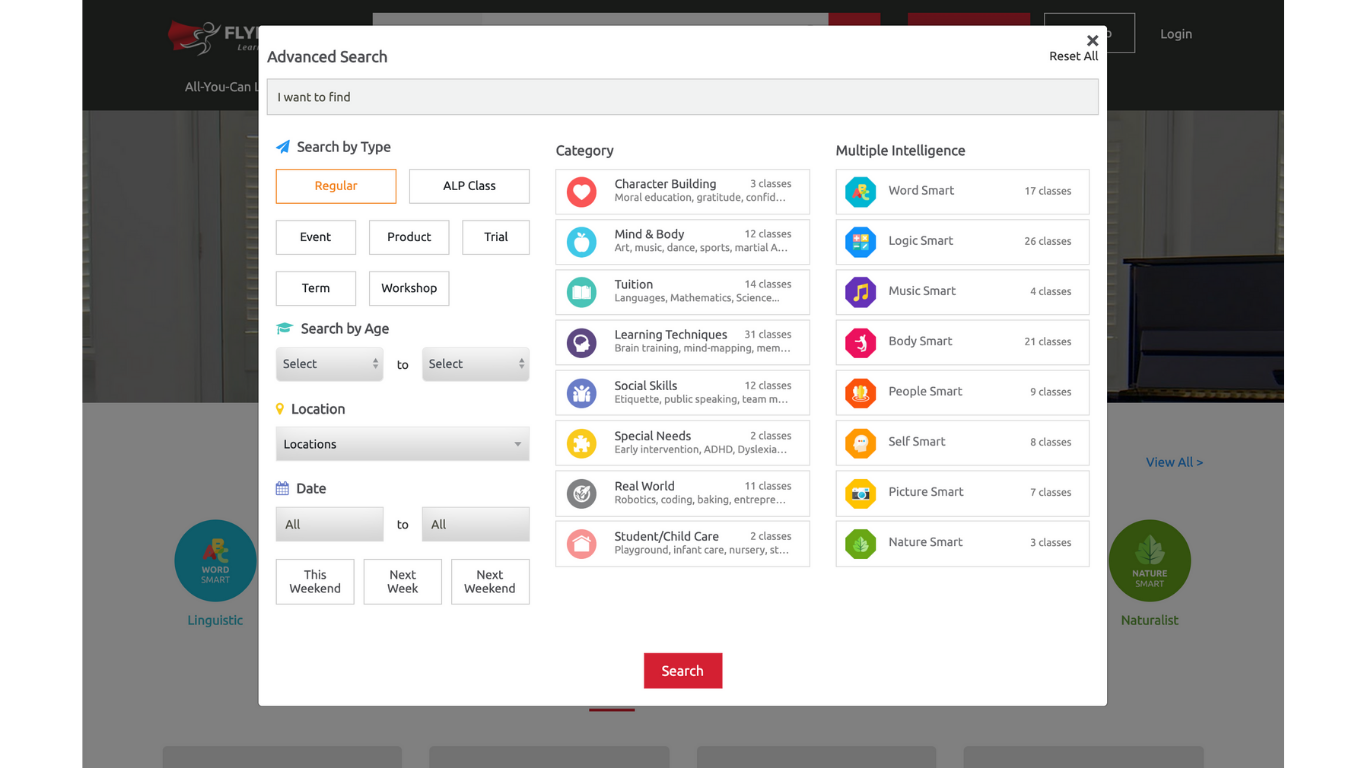Screen dimensions: 1366x768
Task: Open the maximum age Select dropdown
Action: point(475,364)
